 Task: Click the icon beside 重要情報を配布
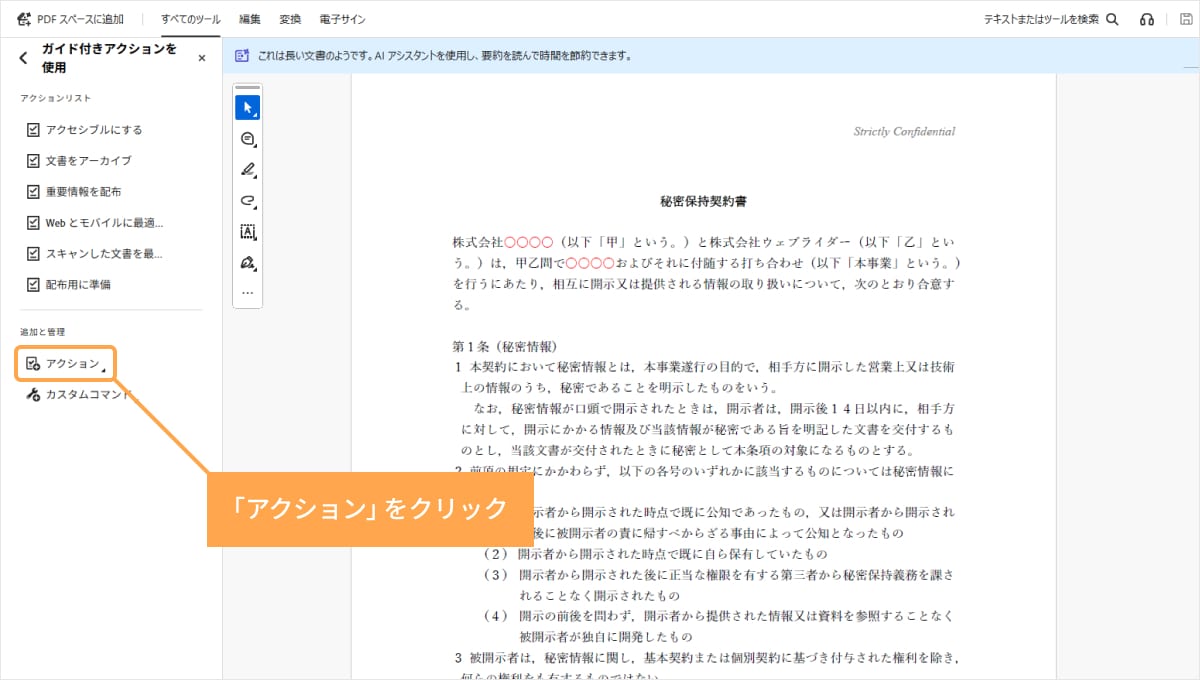tap(33, 192)
